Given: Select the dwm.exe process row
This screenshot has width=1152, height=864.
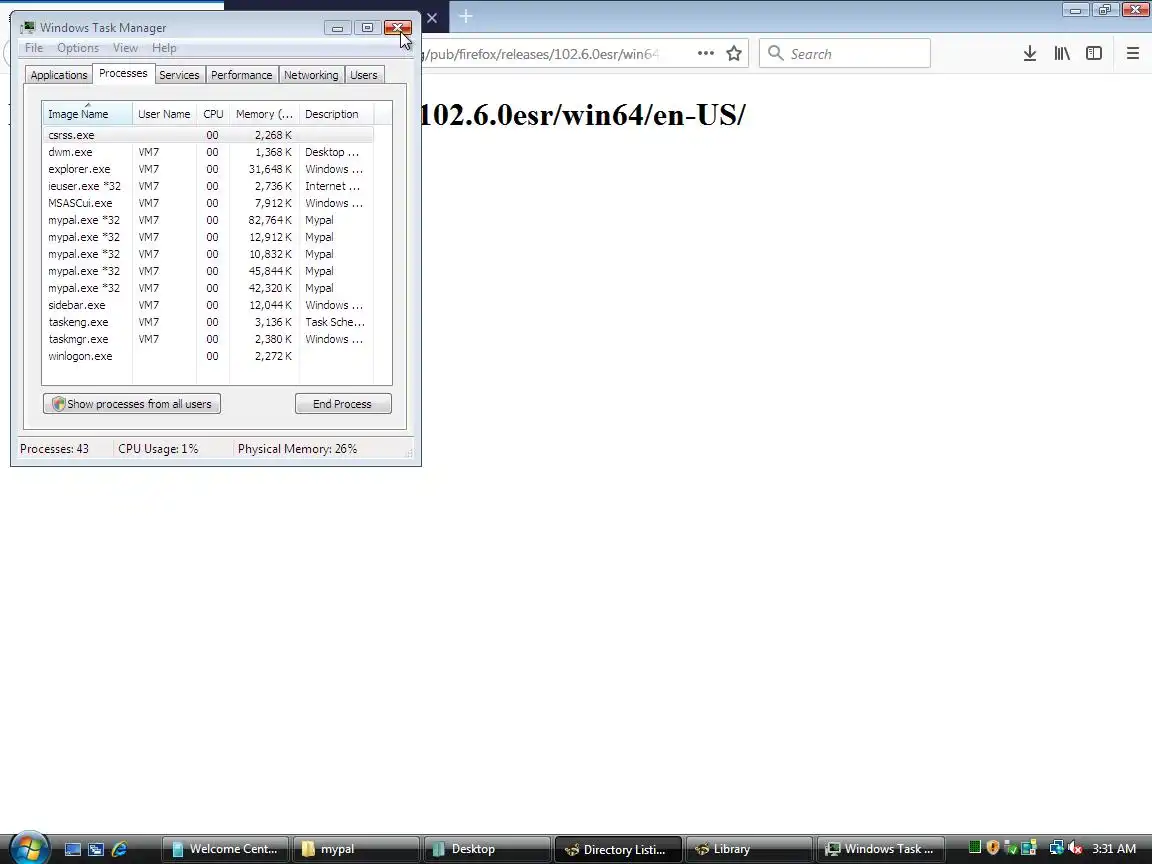Looking at the screenshot, I should [x=208, y=152].
